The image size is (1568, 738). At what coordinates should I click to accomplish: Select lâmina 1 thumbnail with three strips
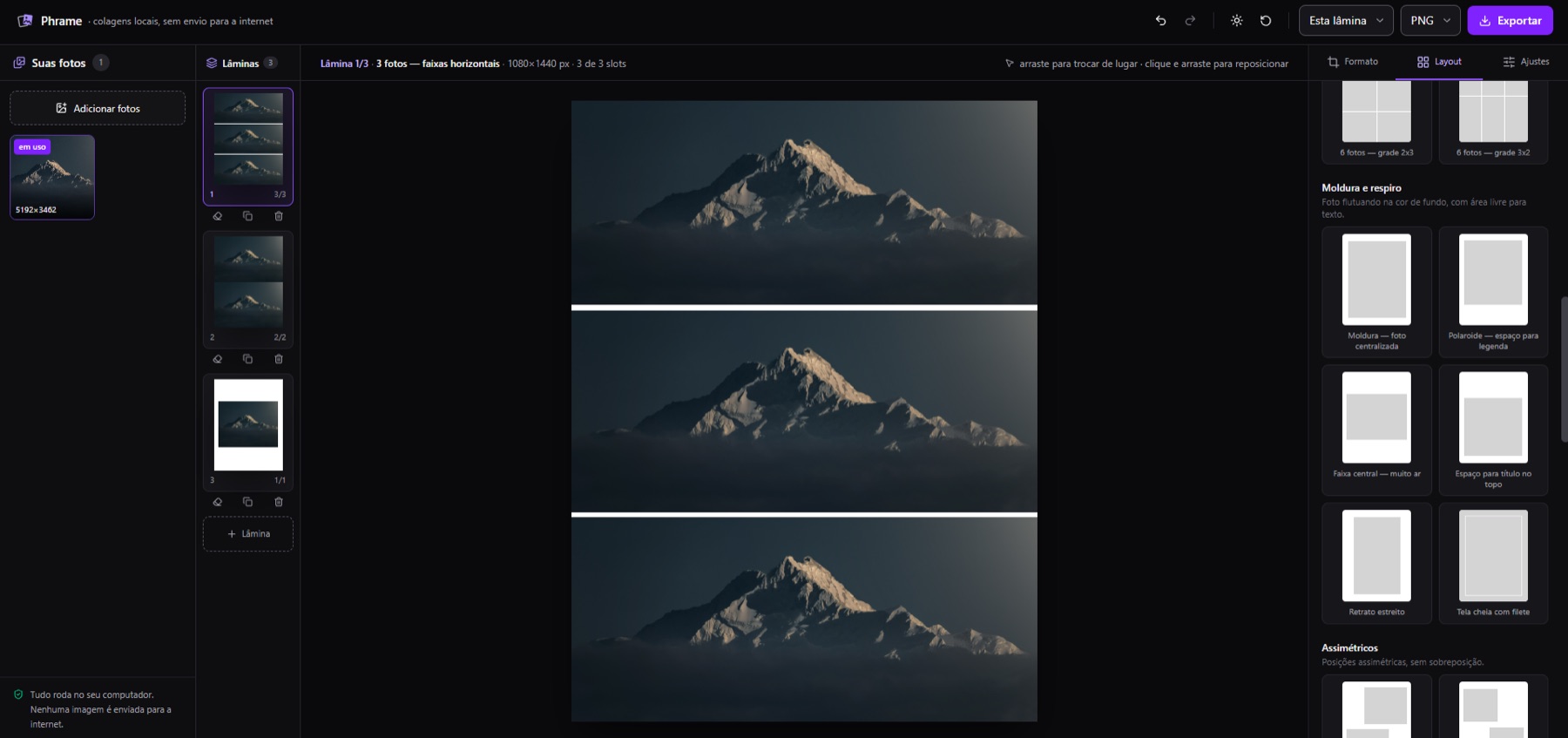(x=248, y=146)
